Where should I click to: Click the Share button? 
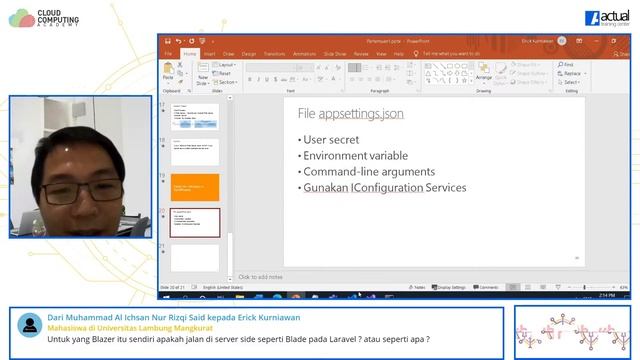click(x=622, y=54)
